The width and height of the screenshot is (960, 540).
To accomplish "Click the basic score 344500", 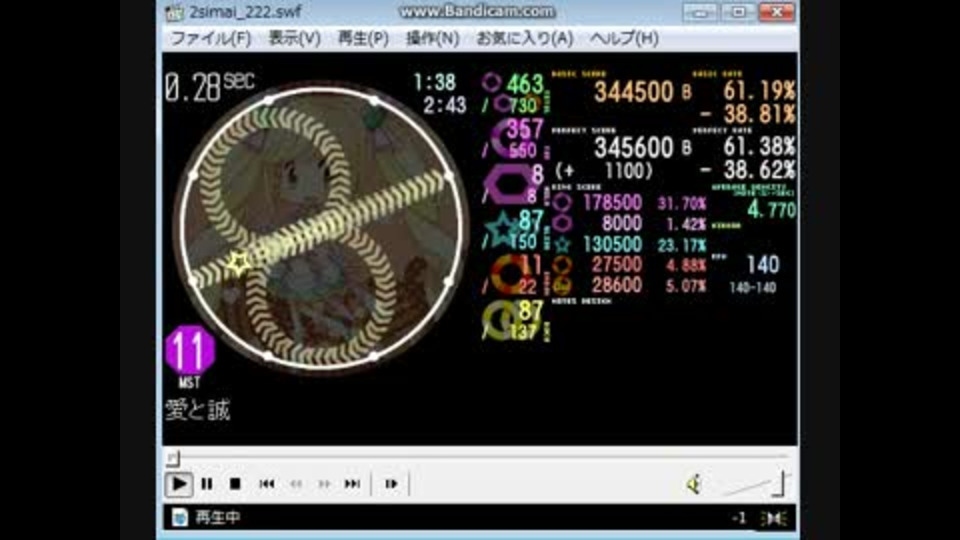I will tap(634, 92).
